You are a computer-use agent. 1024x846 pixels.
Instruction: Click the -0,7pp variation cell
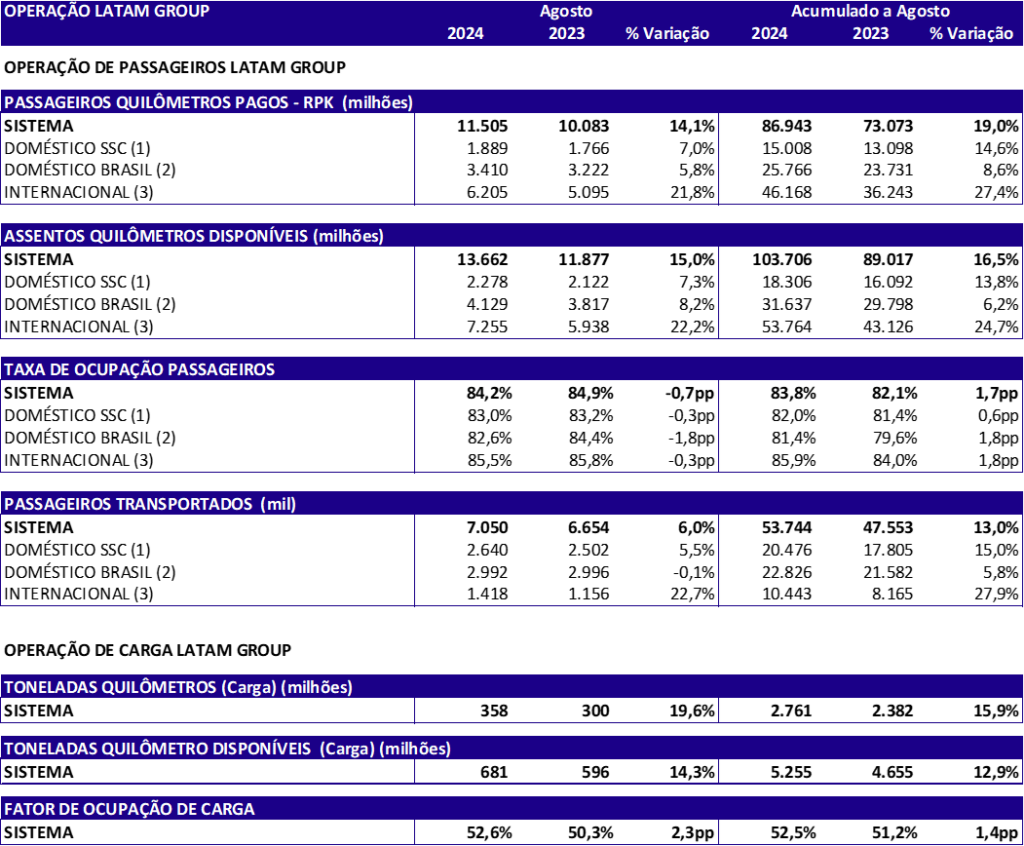(x=690, y=393)
